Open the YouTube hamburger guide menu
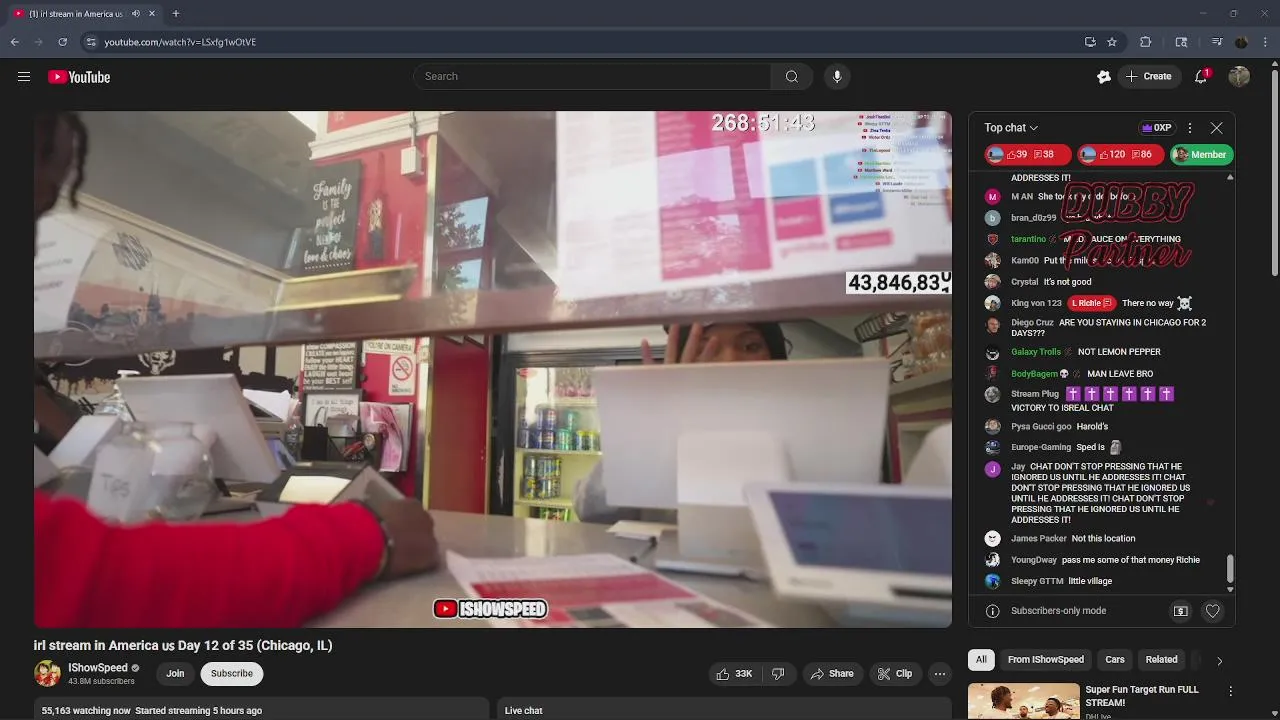Image resolution: width=1280 pixels, height=720 pixels. click(24, 77)
